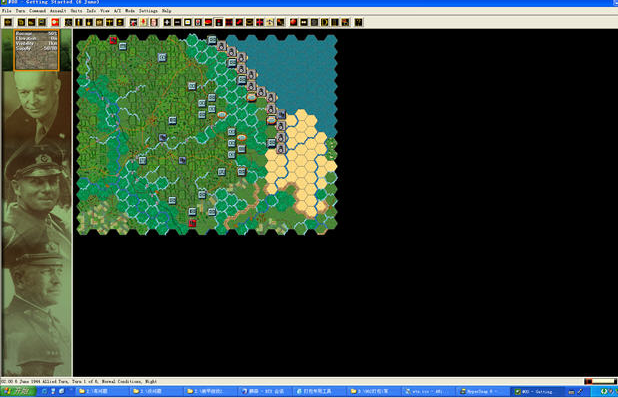Open the Units menu

pyautogui.click(x=76, y=11)
